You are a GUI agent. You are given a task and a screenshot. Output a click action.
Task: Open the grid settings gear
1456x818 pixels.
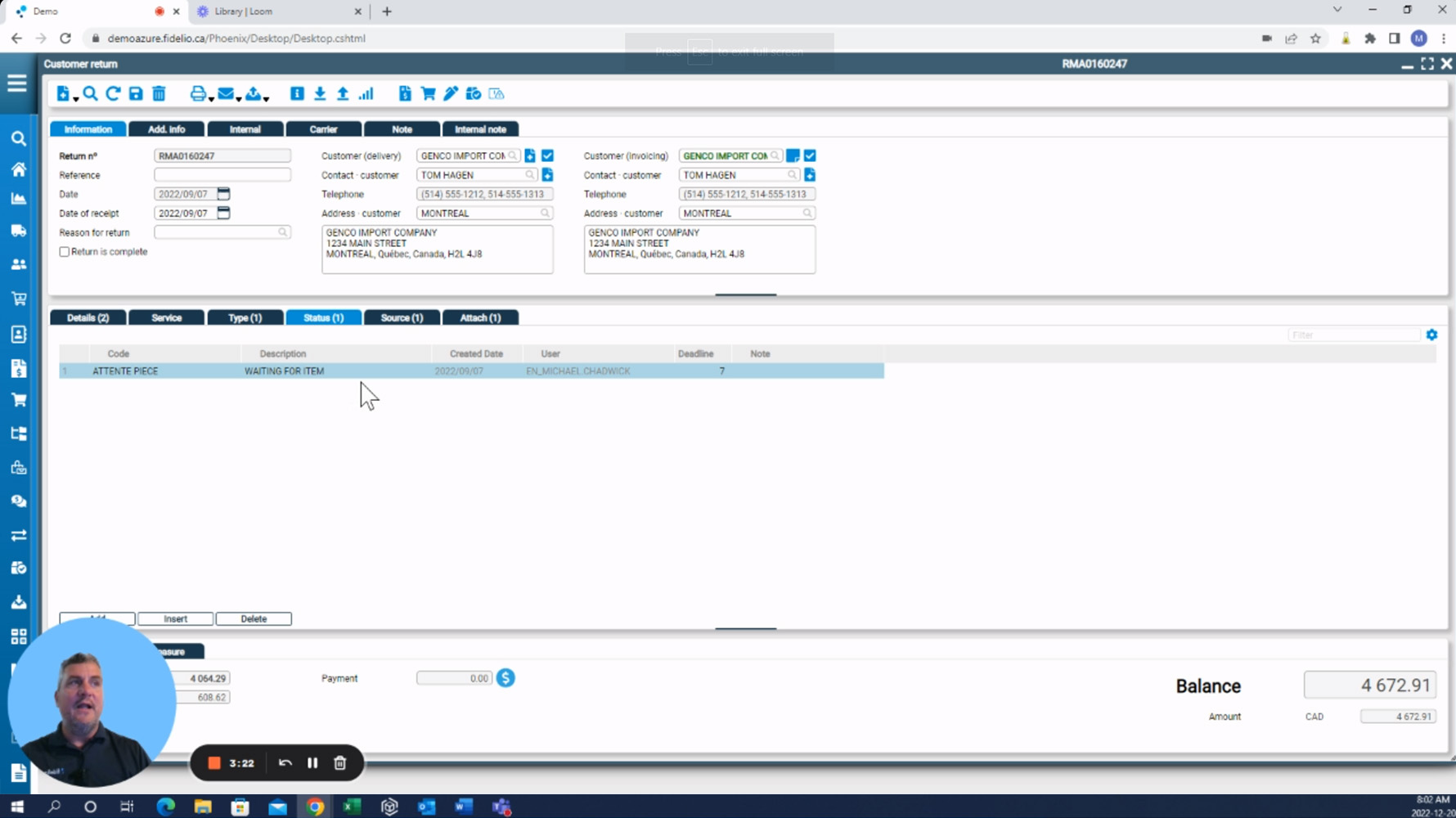click(1431, 335)
